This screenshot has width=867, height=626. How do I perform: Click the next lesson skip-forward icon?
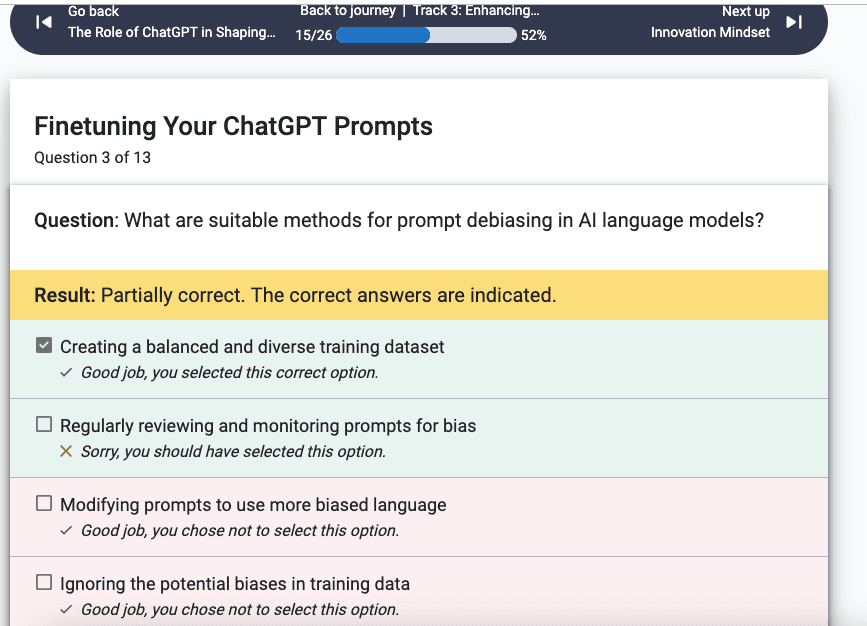[x=794, y=22]
